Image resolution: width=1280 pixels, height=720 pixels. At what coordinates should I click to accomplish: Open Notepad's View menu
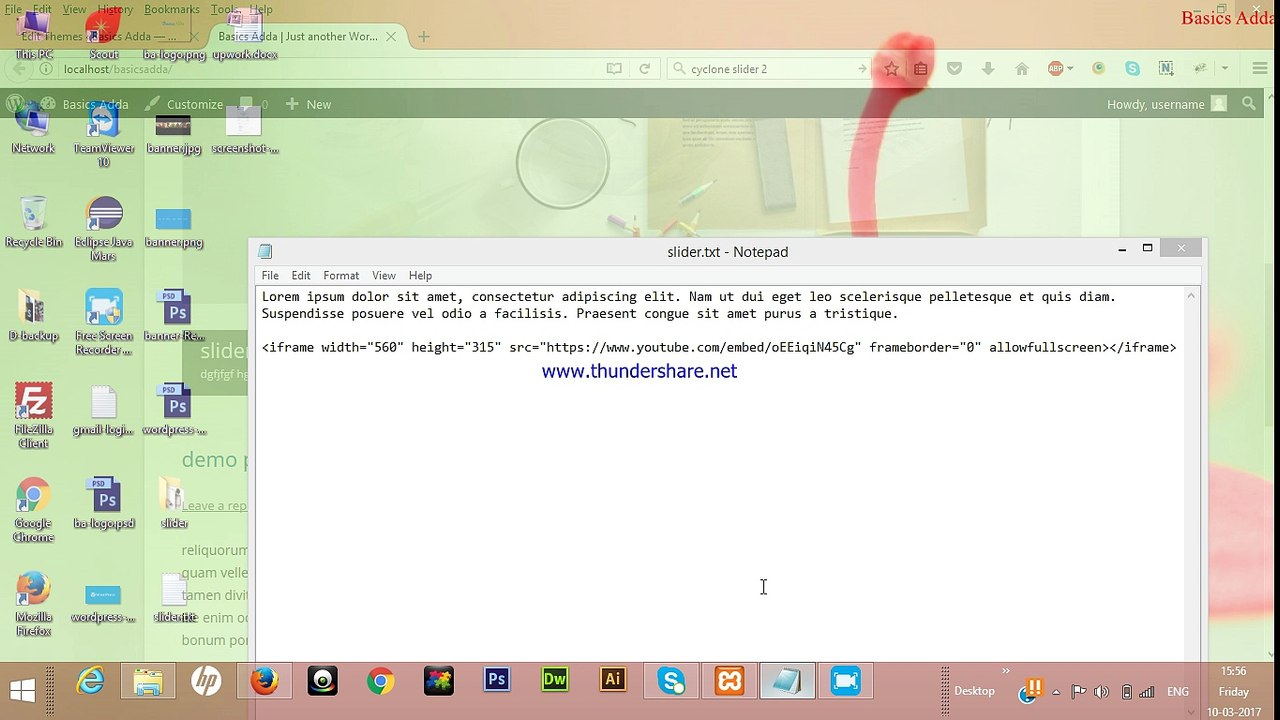[x=384, y=275]
